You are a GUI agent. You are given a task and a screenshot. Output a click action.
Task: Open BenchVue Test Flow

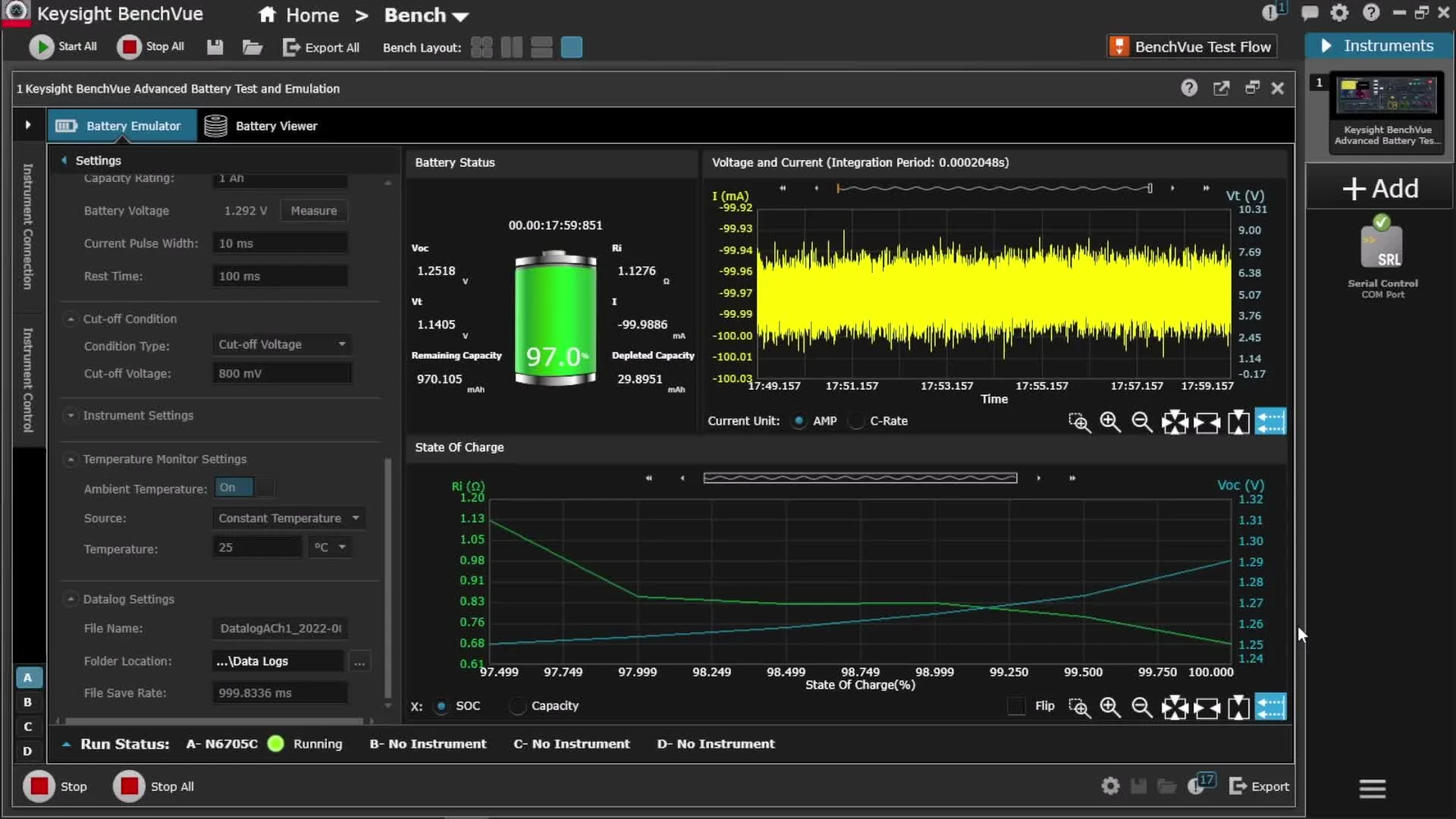point(1191,47)
